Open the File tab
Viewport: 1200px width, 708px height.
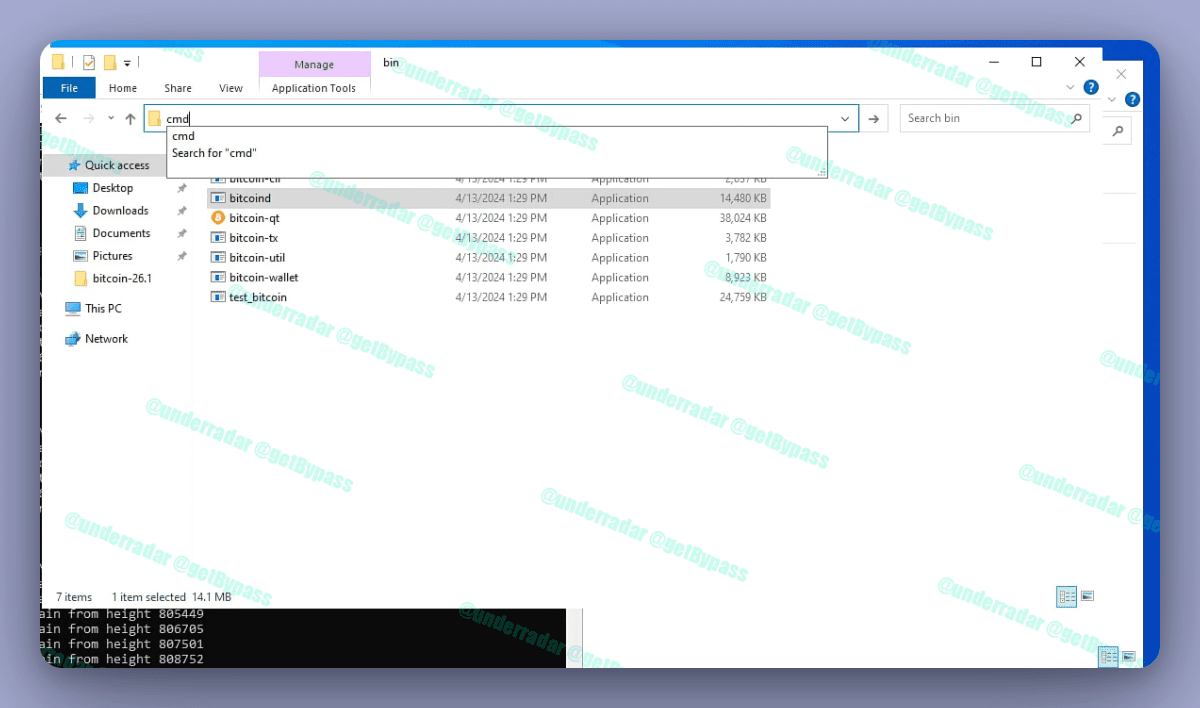tap(69, 88)
